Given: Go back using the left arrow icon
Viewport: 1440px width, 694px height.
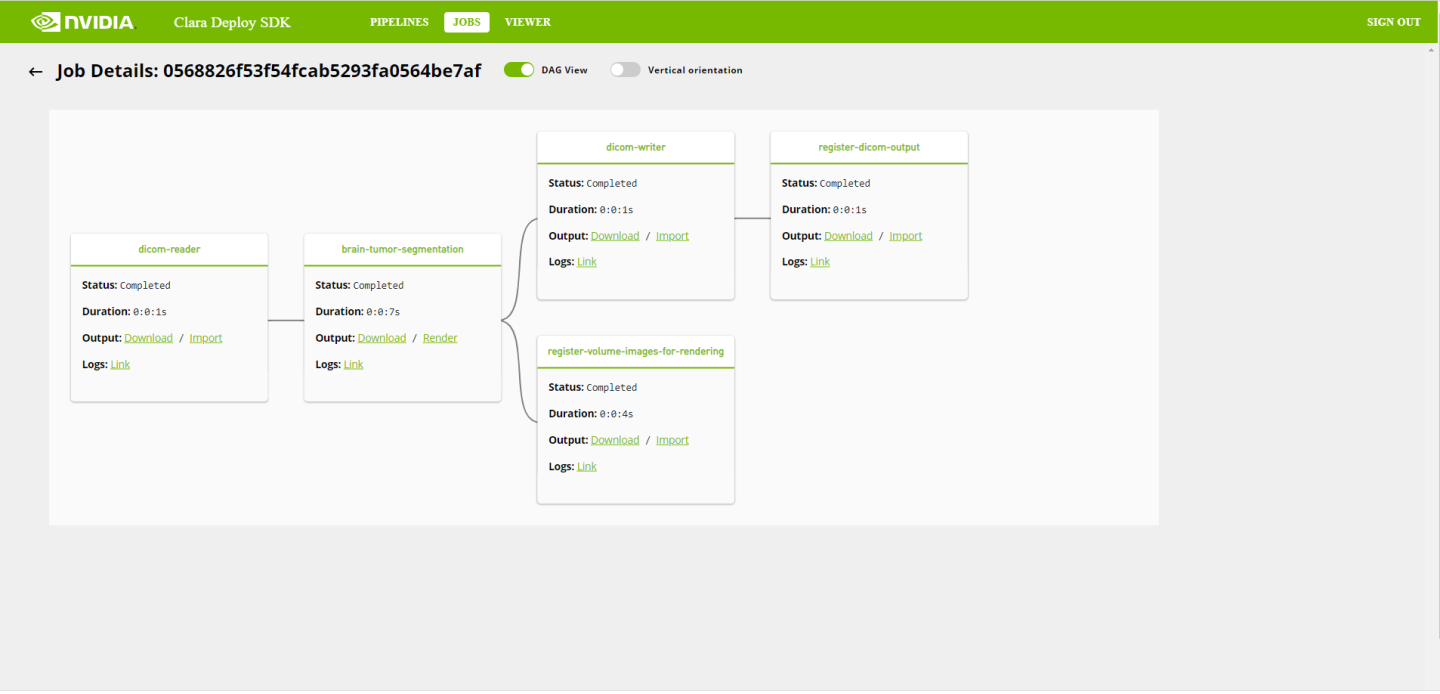Looking at the screenshot, I should pyautogui.click(x=36, y=72).
